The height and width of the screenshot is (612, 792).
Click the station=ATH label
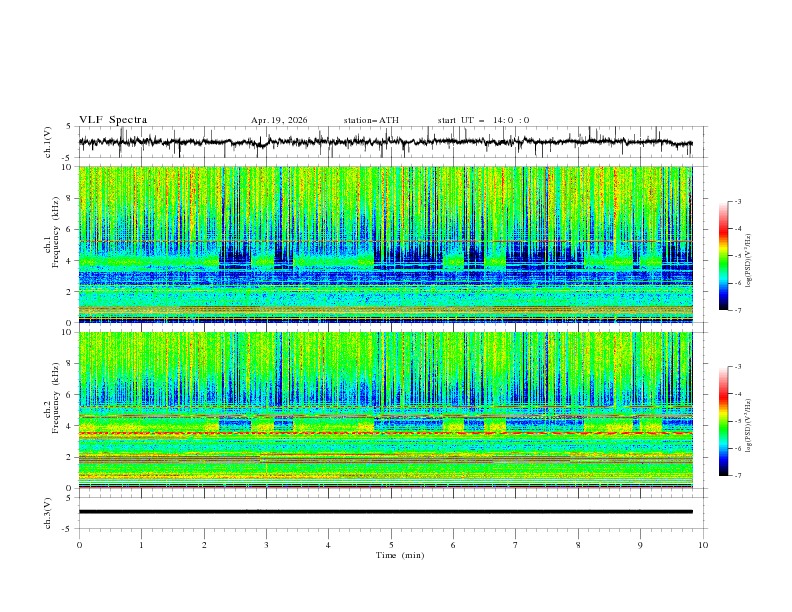(371, 120)
